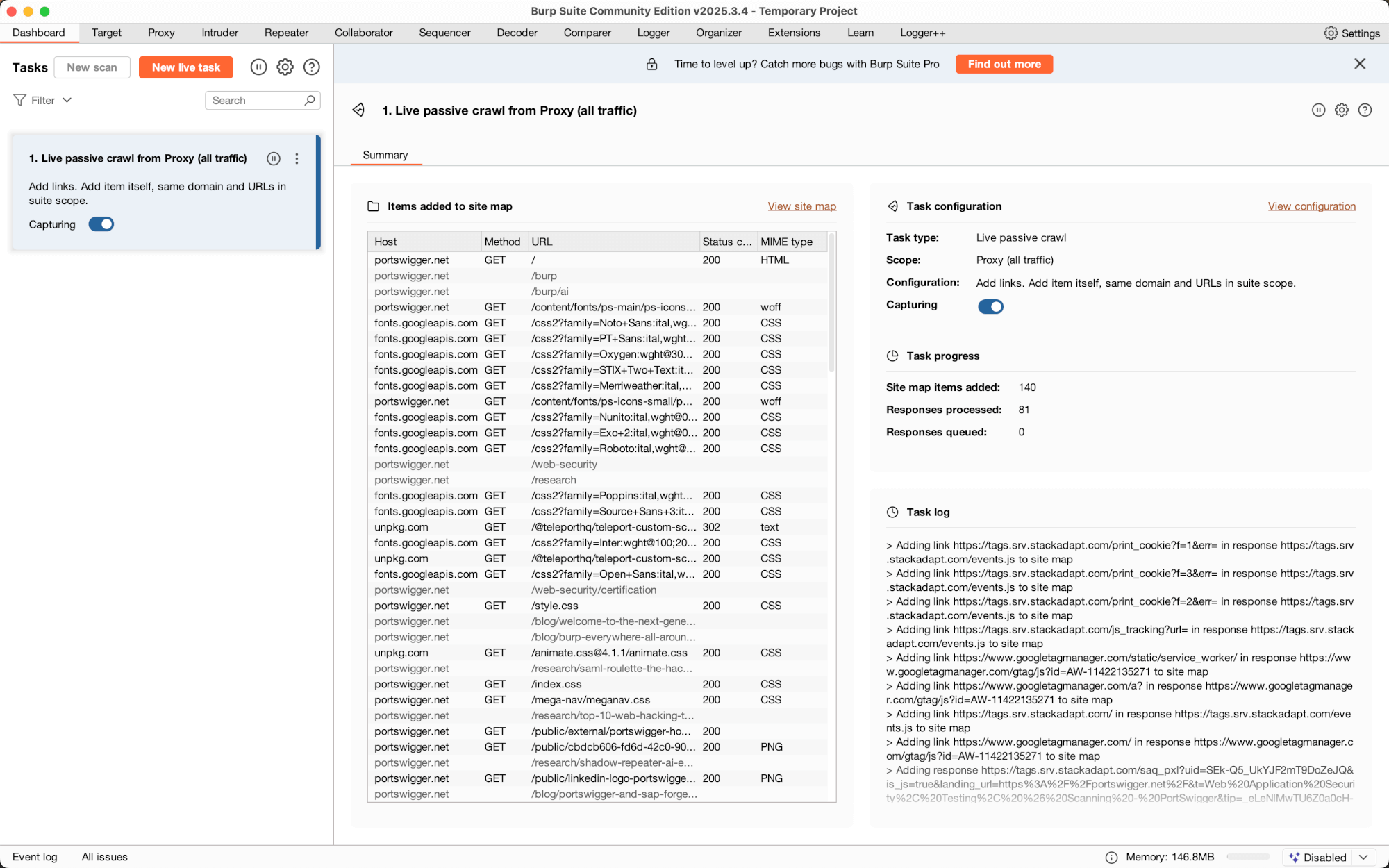
Task: Click the AI sparkle Disabled icon
Action: tap(1294, 858)
